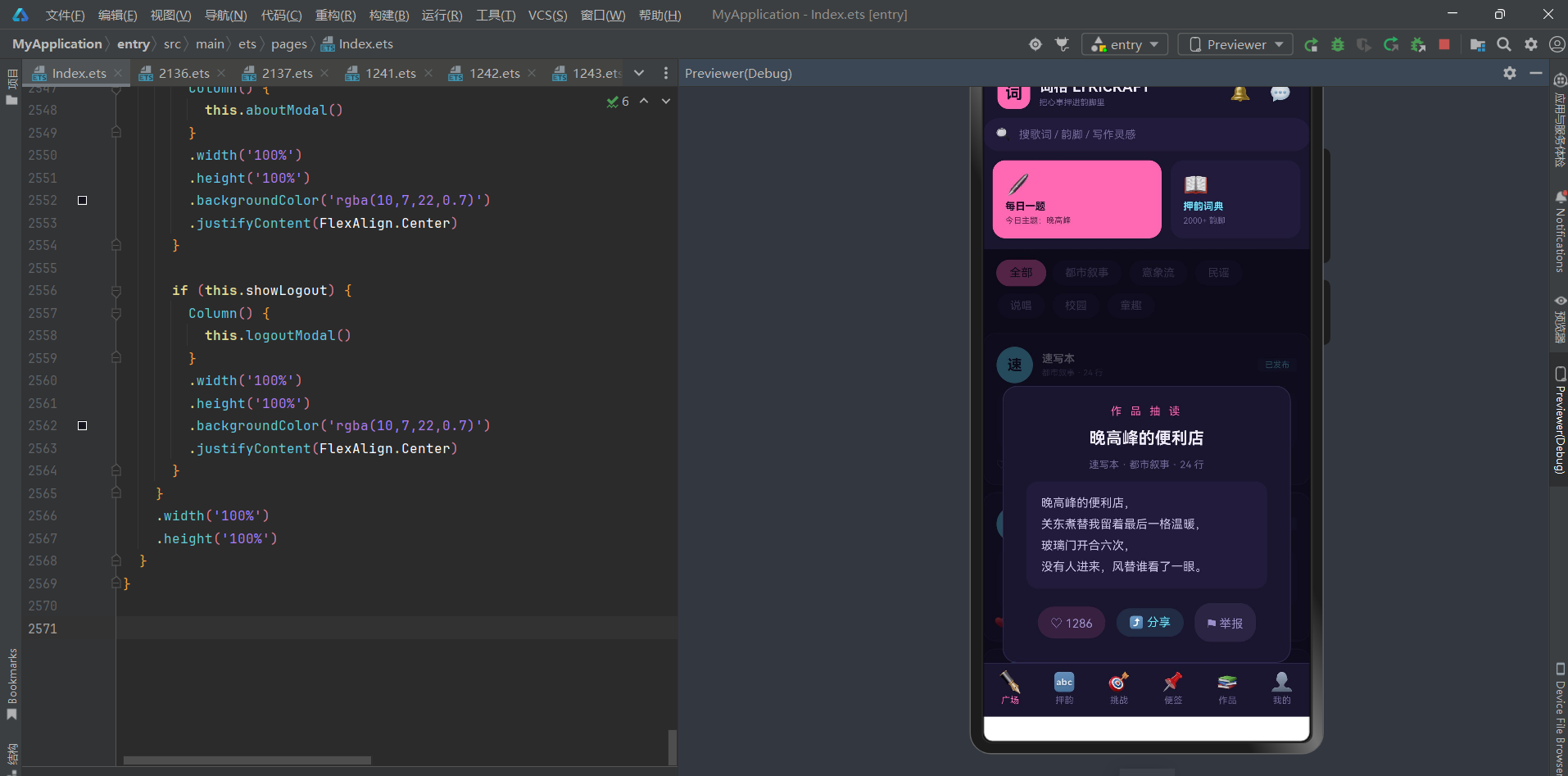
Task: Click the red Stop button
Action: coord(1444,44)
